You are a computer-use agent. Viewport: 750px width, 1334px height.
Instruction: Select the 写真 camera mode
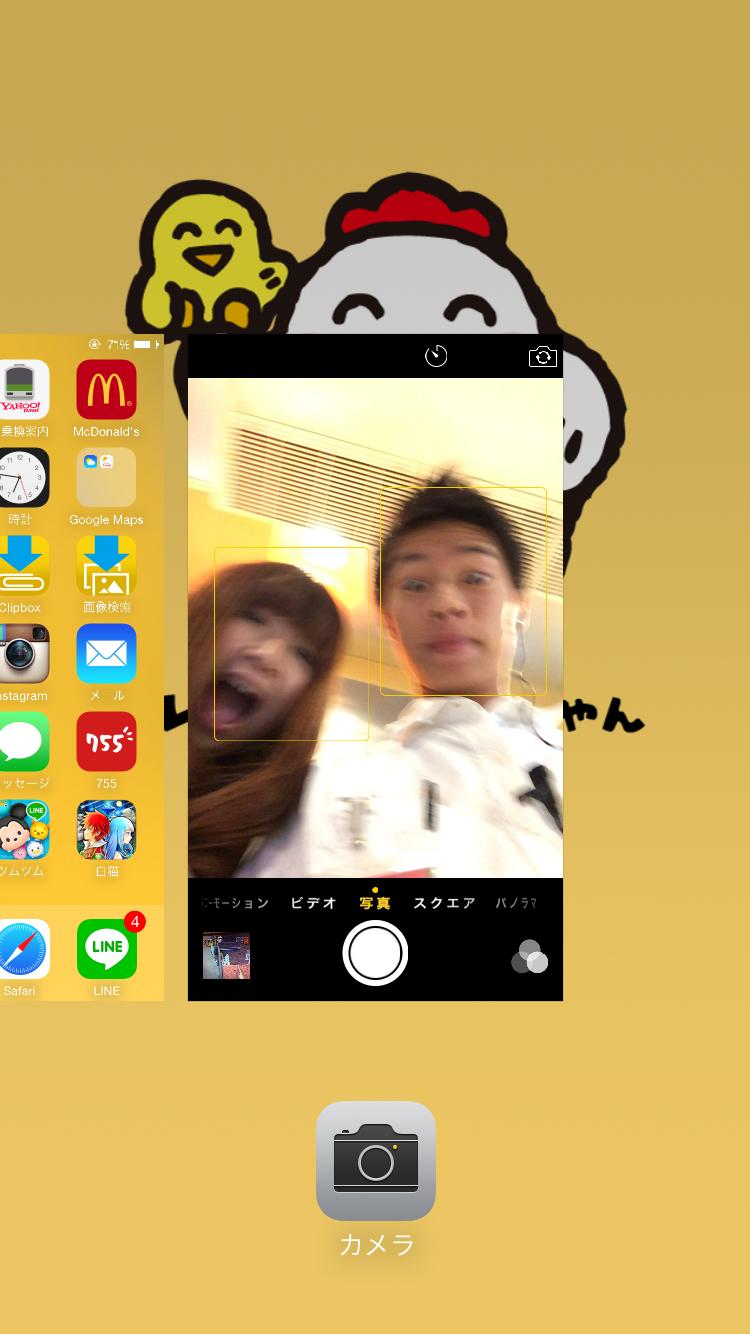tap(375, 903)
